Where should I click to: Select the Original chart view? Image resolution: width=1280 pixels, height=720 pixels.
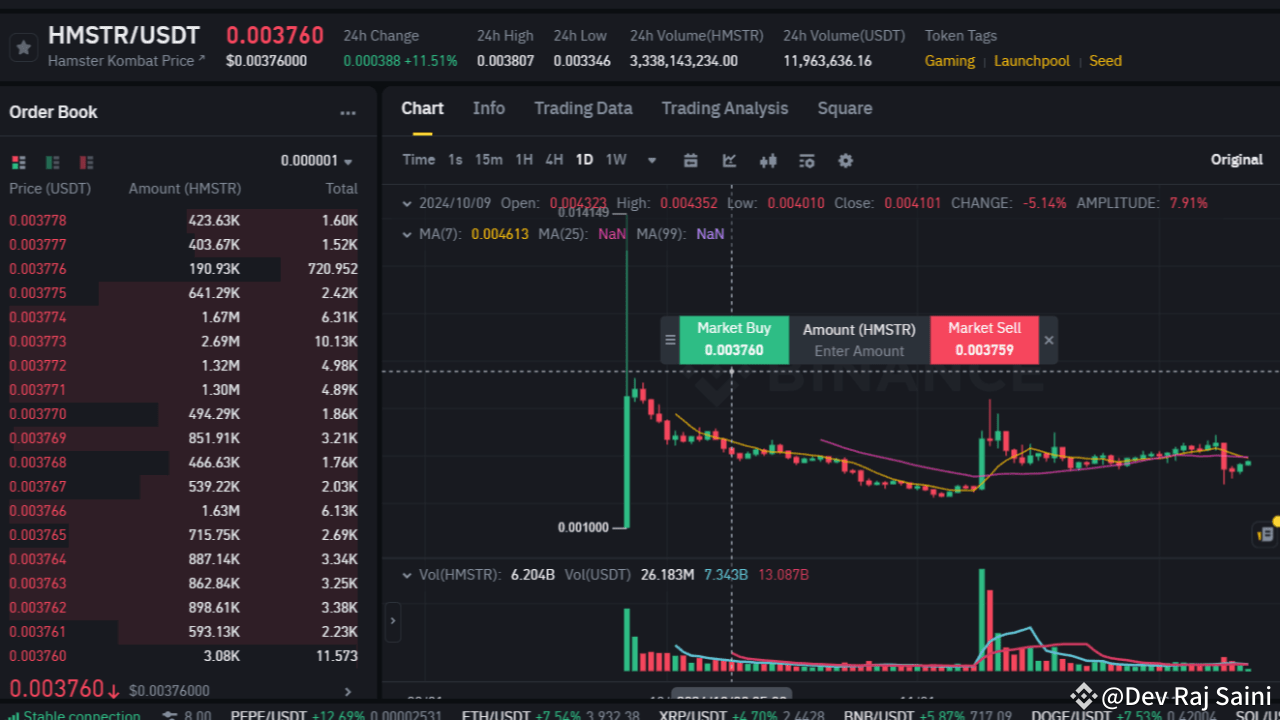(1237, 160)
